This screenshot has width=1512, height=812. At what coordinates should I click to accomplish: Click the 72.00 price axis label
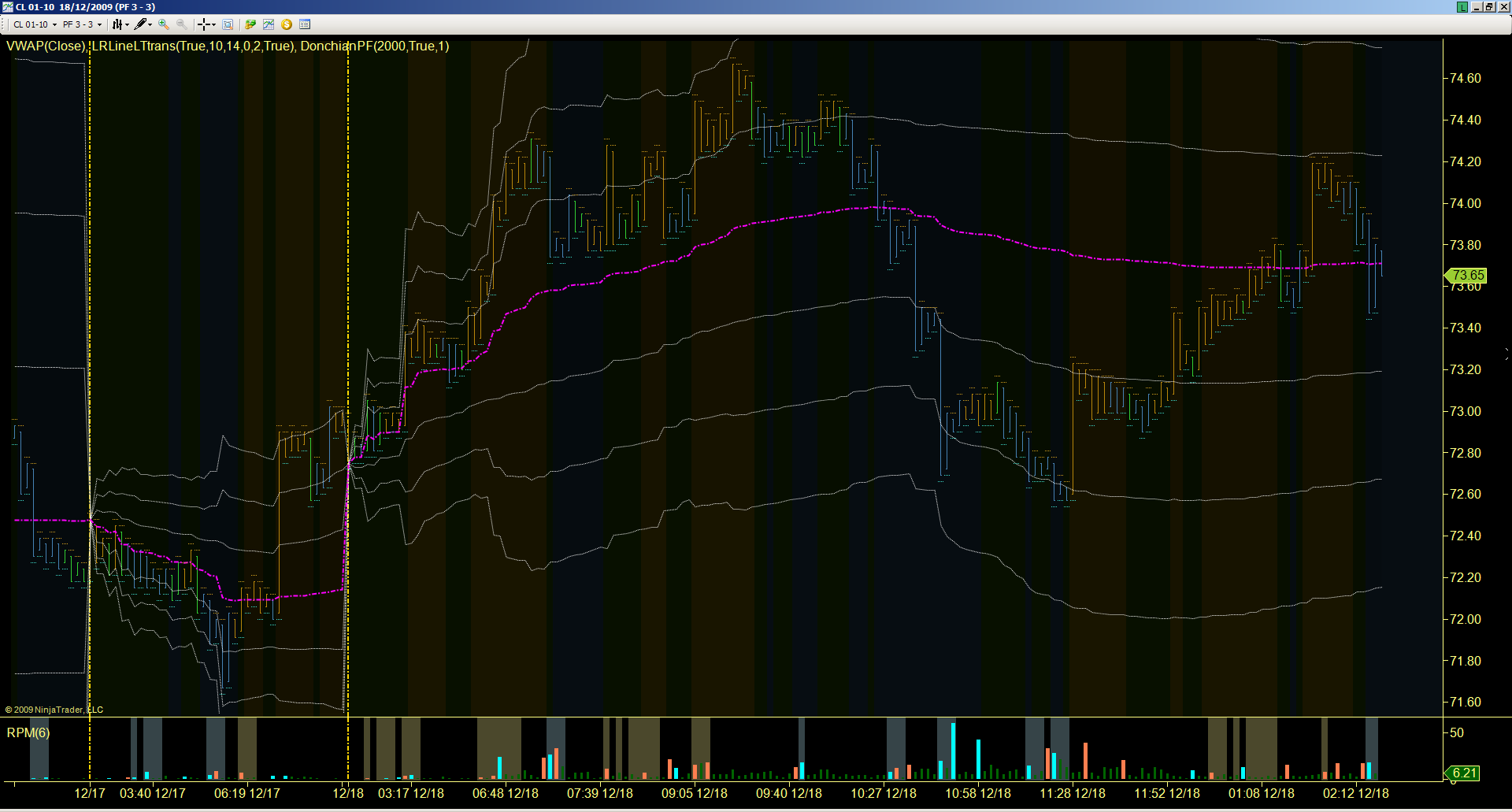tap(1466, 619)
